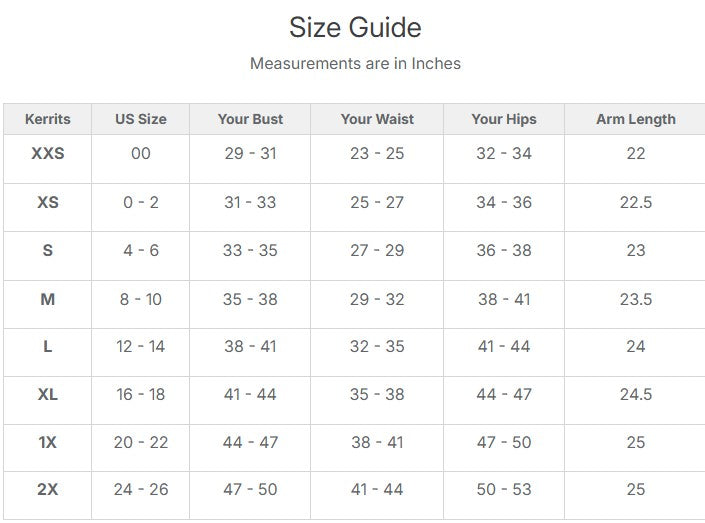Select the M size row label

(x=48, y=299)
